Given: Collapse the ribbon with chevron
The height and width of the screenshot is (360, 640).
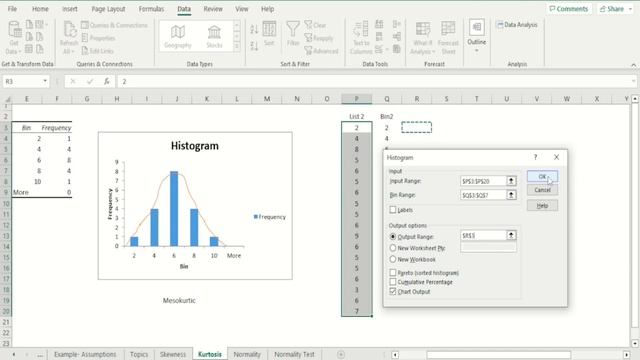Looking at the screenshot, I should point(633,65).
